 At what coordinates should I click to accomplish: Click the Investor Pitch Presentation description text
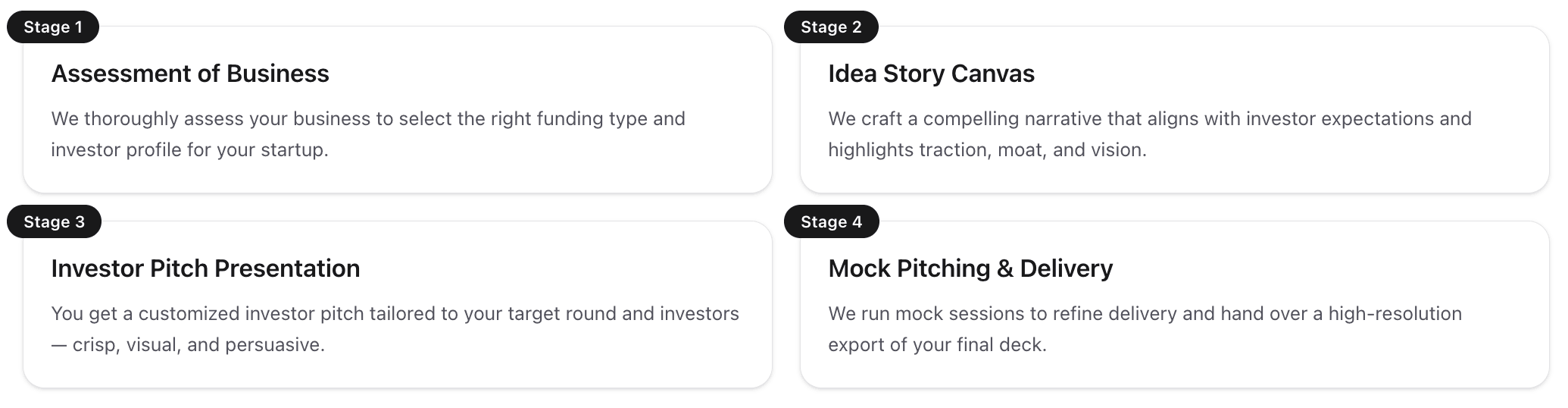(395, 329)
